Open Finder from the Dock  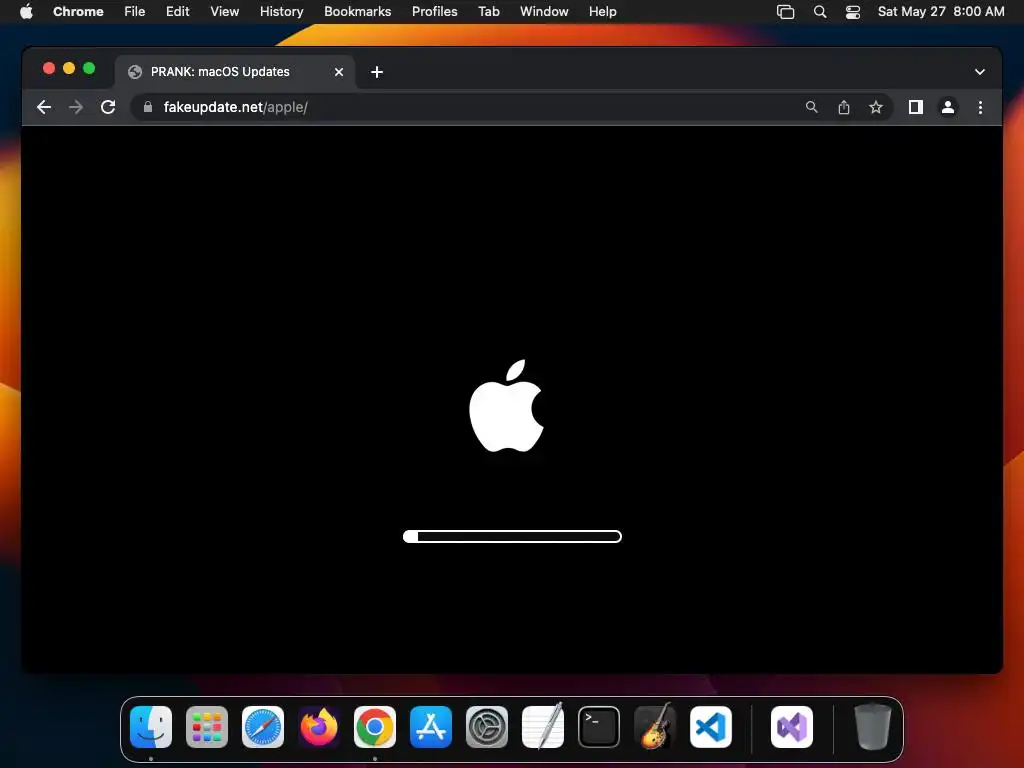(151, 727)
